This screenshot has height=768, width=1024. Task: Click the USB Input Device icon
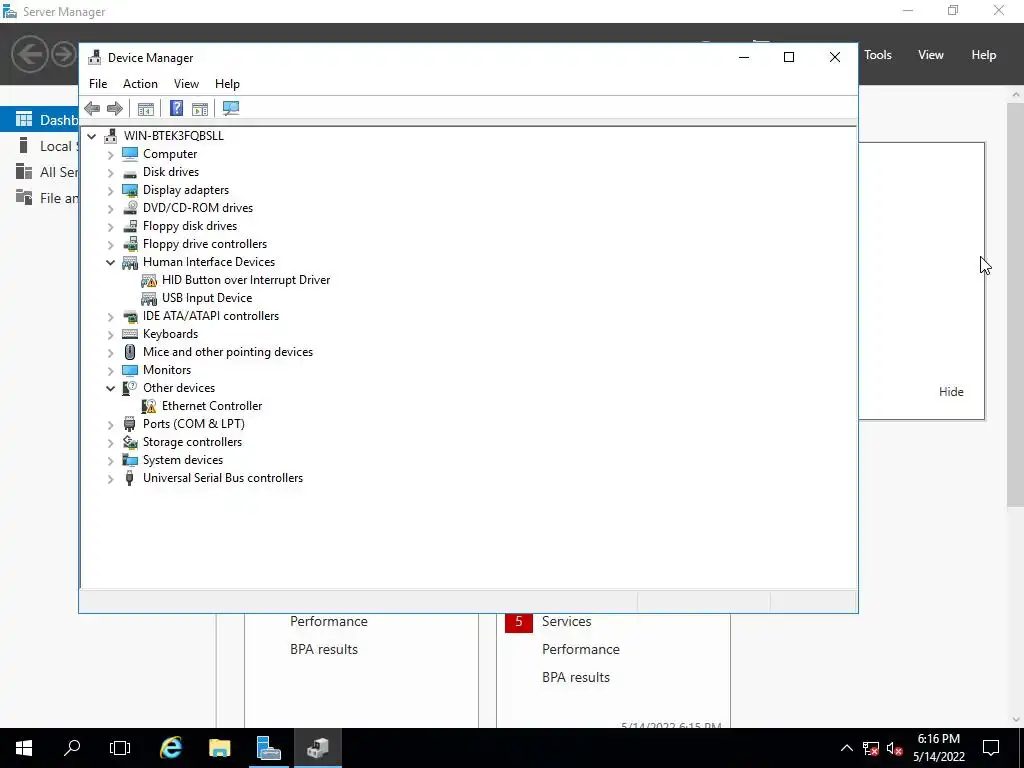[x=149, y=298]
